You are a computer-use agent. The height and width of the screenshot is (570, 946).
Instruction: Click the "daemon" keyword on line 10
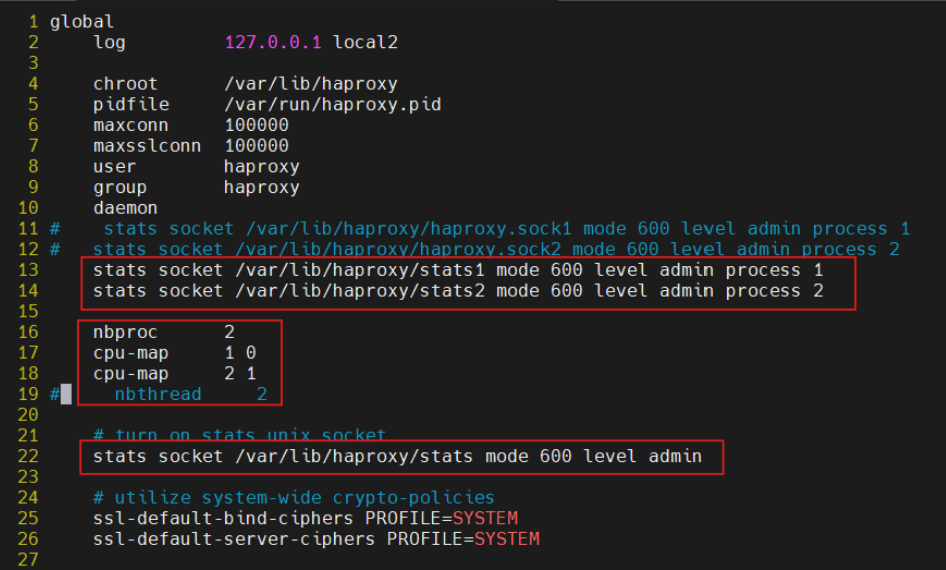click(x=125, y=208)
